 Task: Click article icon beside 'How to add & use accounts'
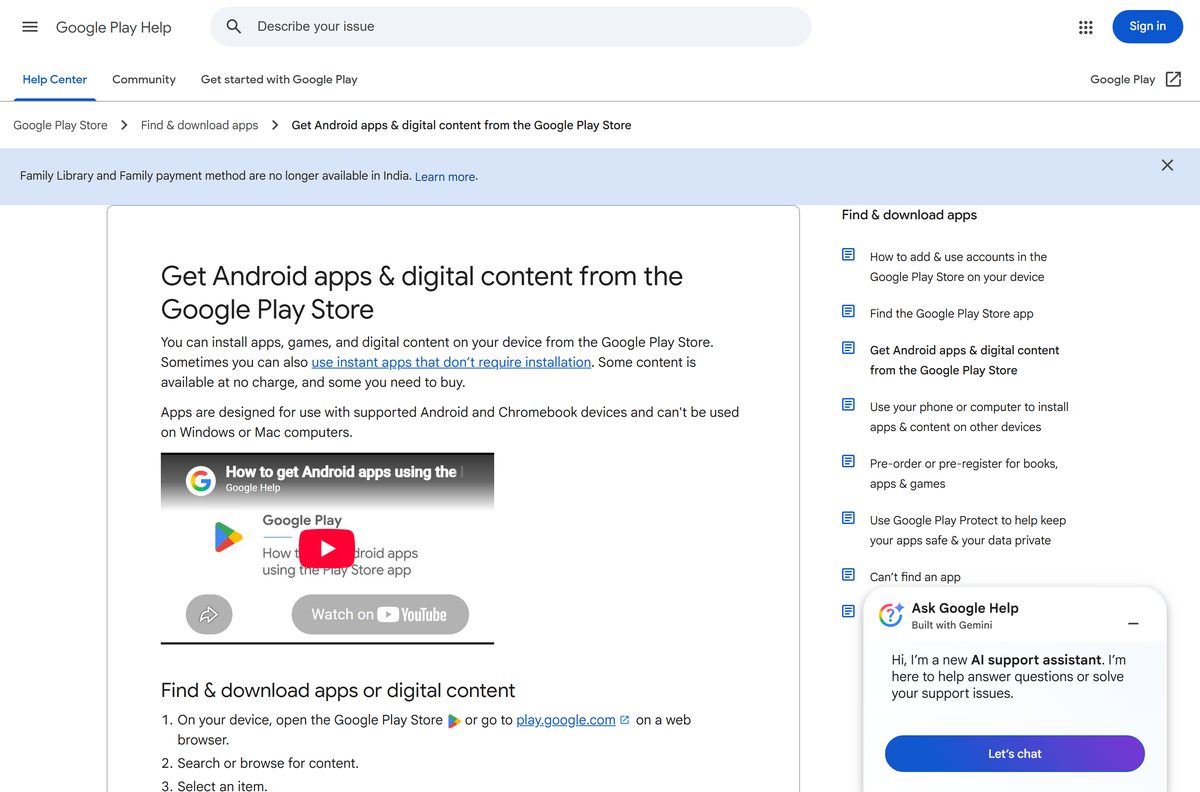[849, 255]
